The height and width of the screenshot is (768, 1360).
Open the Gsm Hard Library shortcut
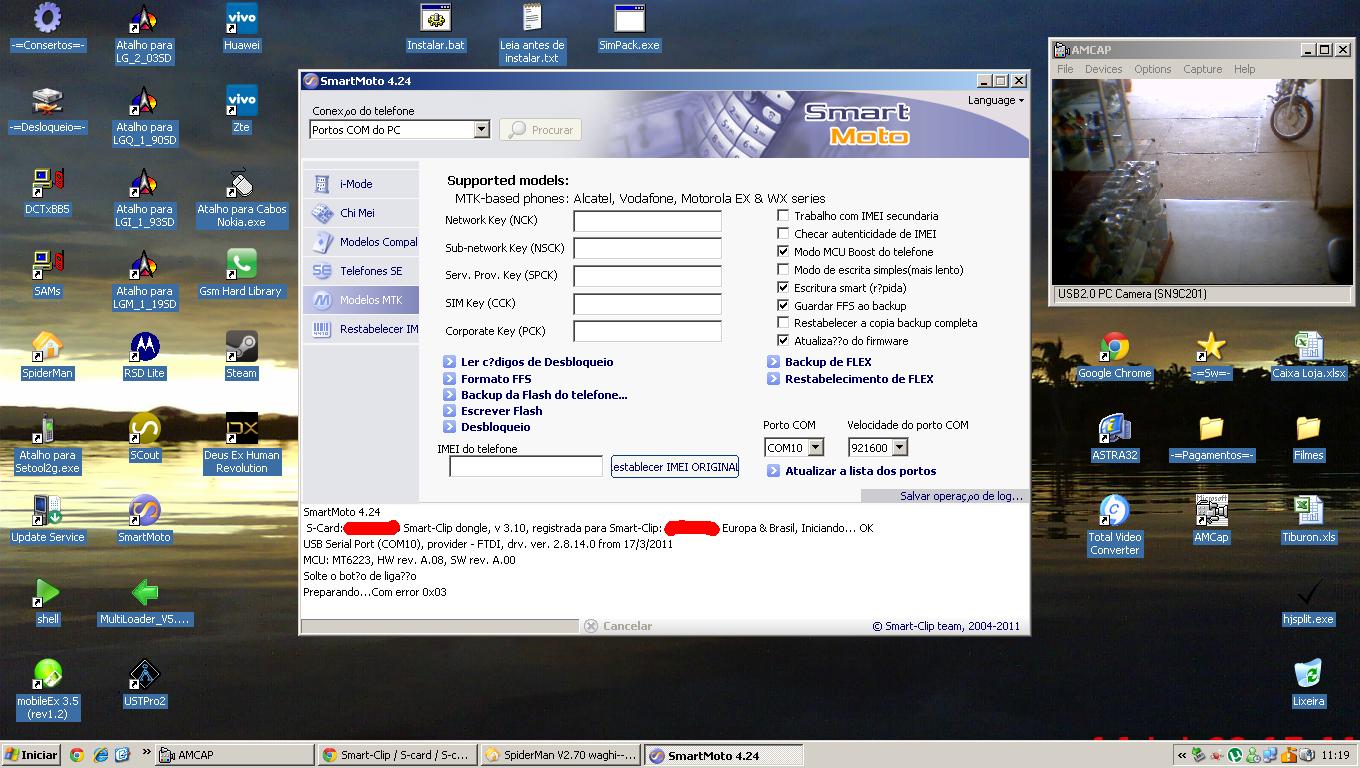pos(240,266)
